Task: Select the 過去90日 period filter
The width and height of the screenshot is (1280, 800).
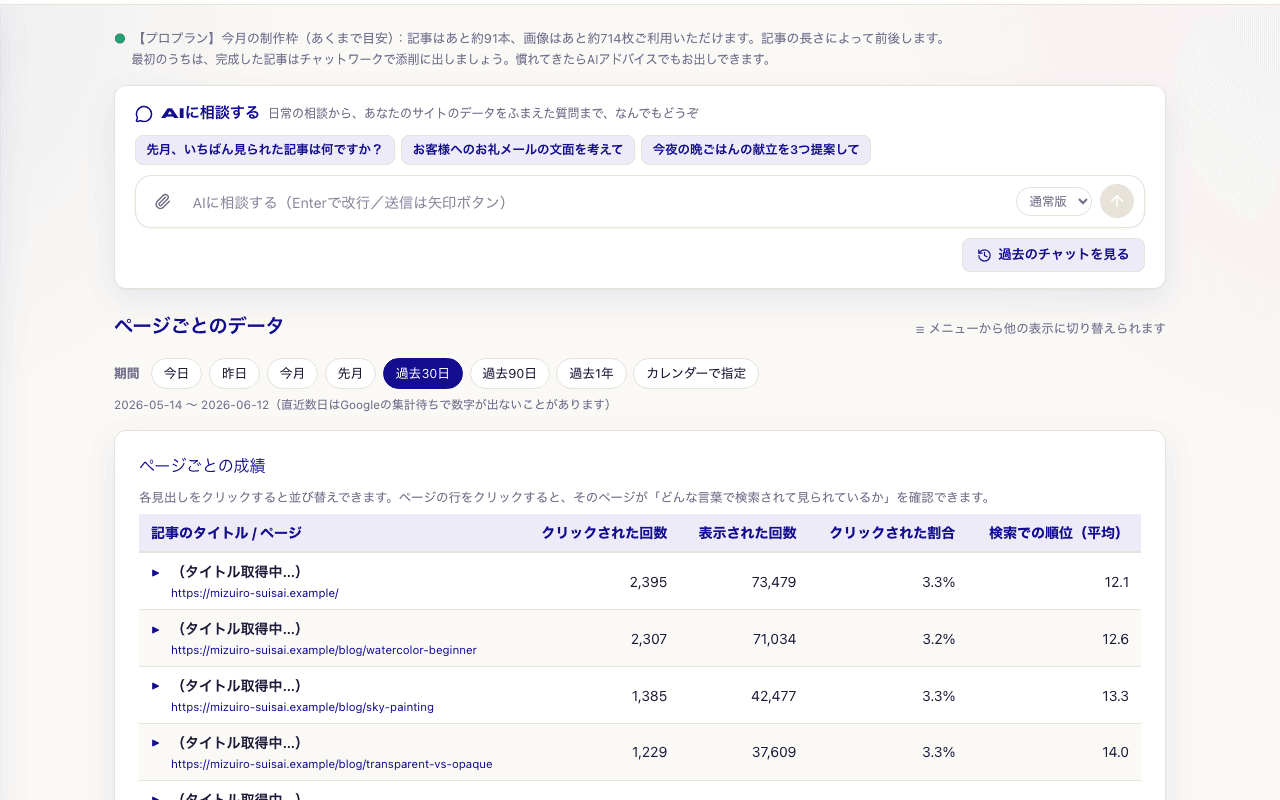Action: tap(510, 373)
